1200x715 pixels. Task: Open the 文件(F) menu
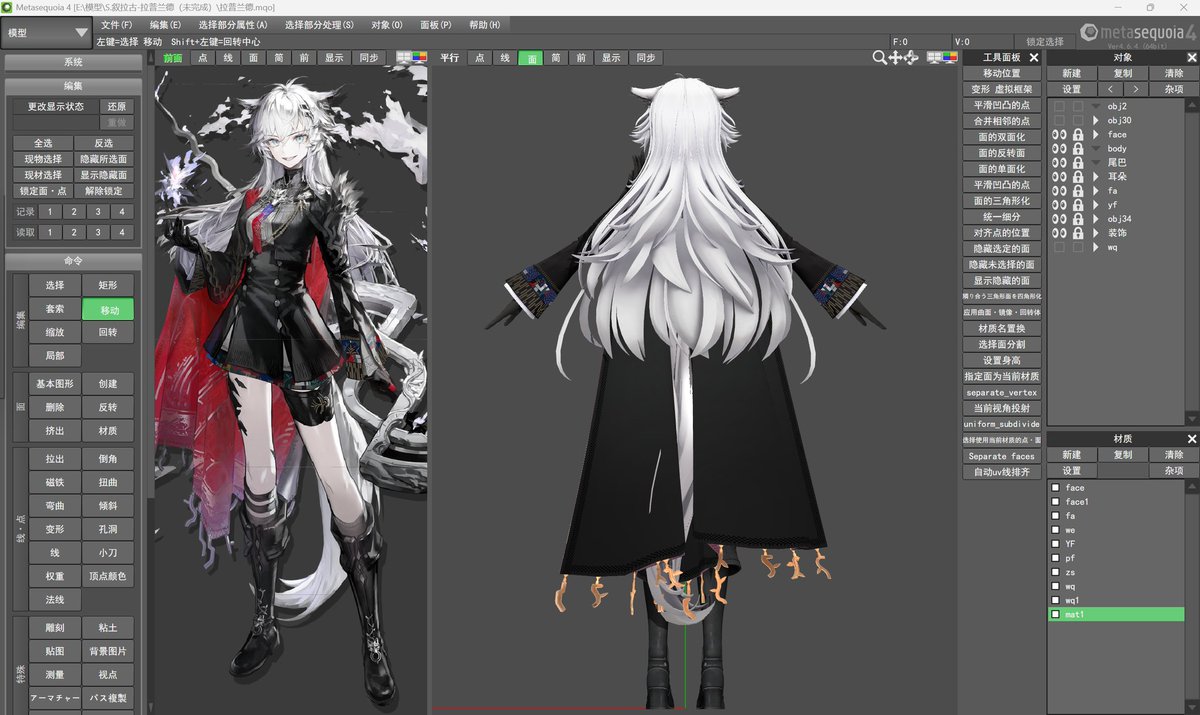[x=117, y=25]
